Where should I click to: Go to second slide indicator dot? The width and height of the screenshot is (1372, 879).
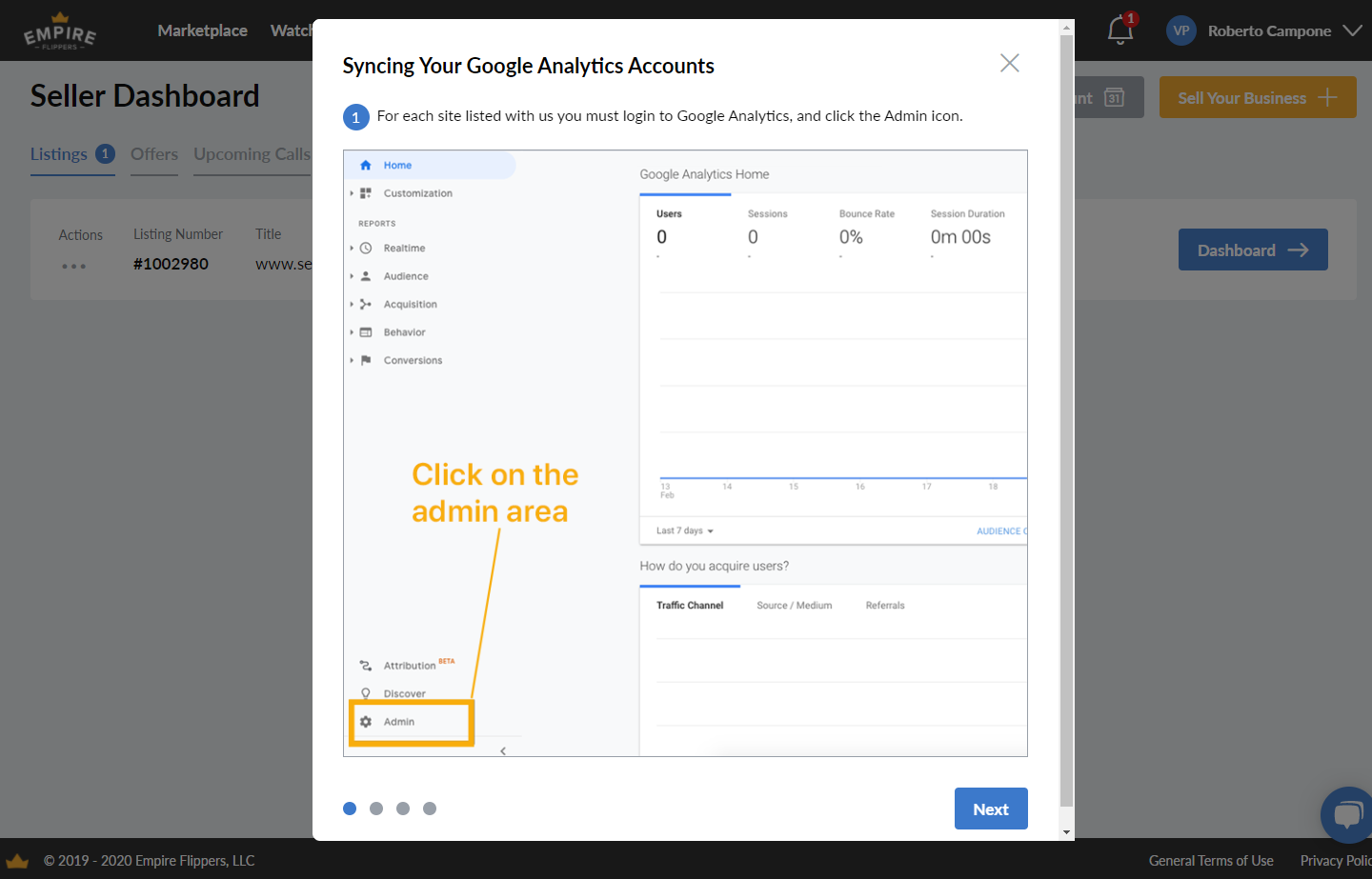click(376, 809)
